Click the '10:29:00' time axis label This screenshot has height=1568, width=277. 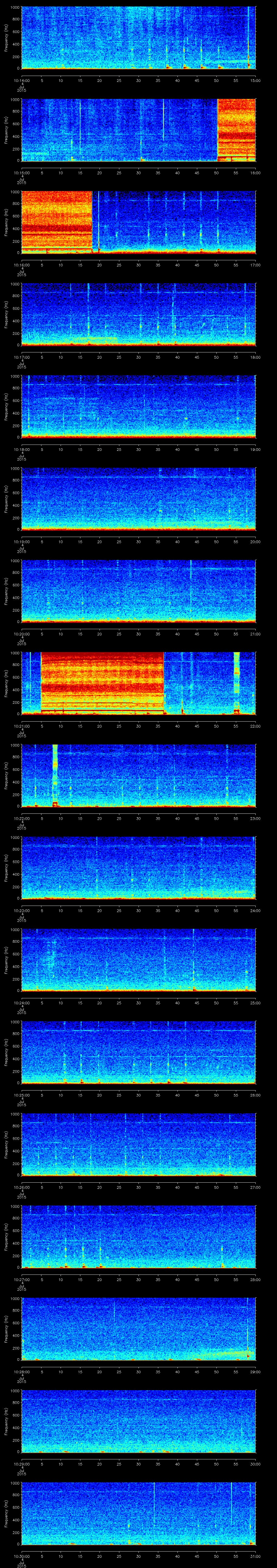[21, 1464]
